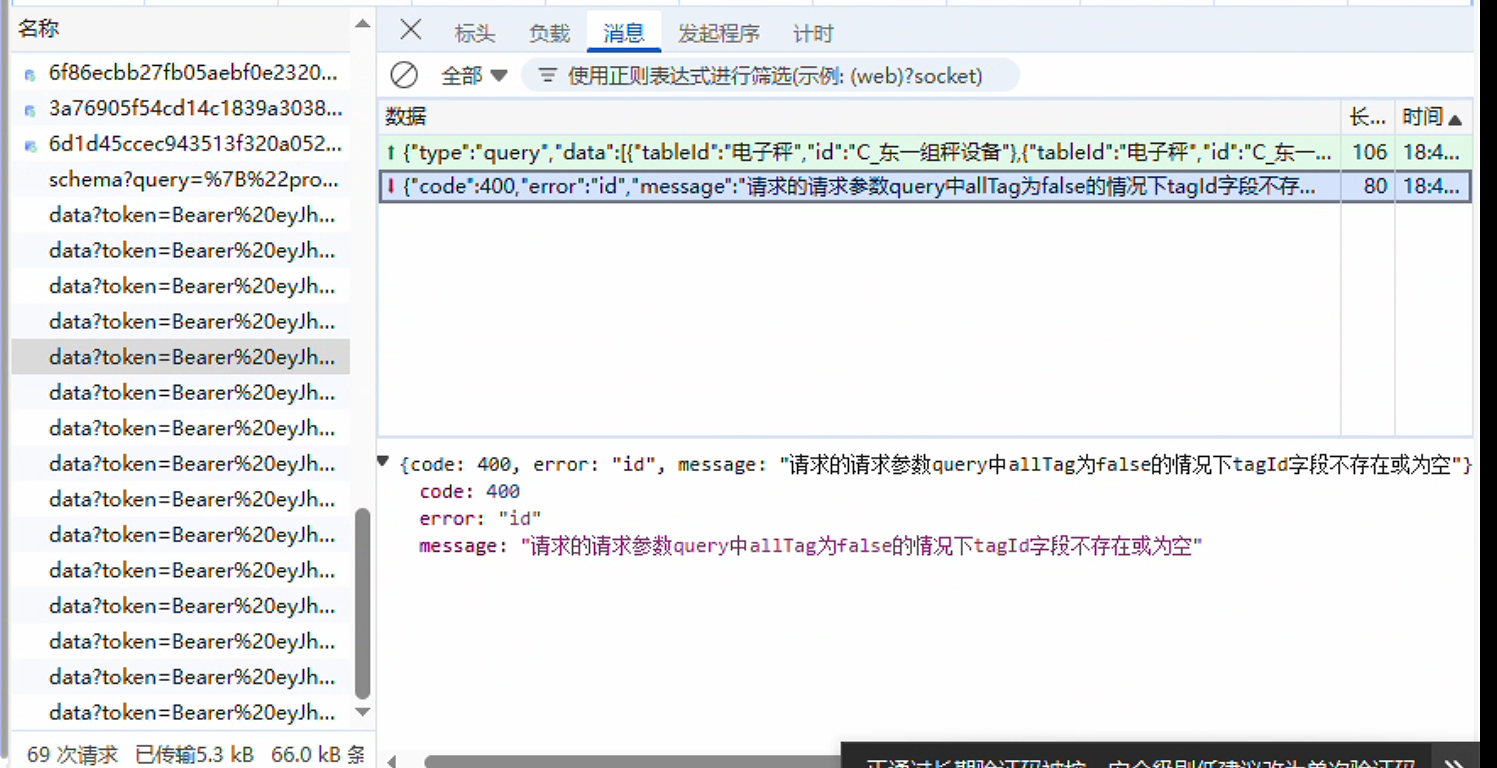The width and height of the screenshot is (1497, 768).
Task: Click the request list vertical scrollbar thumb
Action: pos(362,602)
